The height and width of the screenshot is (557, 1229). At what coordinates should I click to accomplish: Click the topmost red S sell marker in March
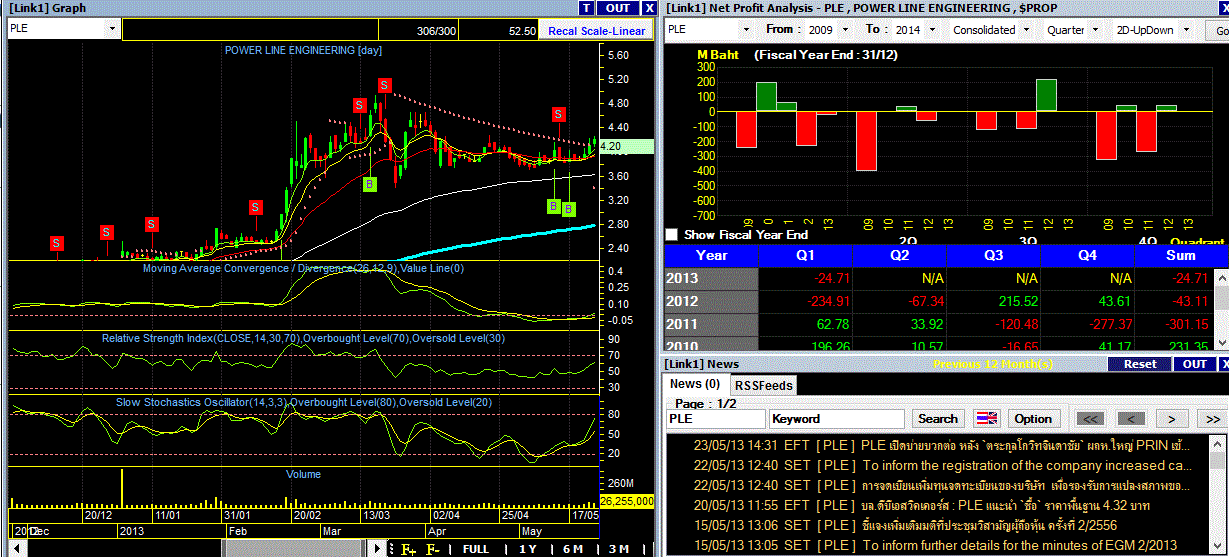tap(384, 86)
